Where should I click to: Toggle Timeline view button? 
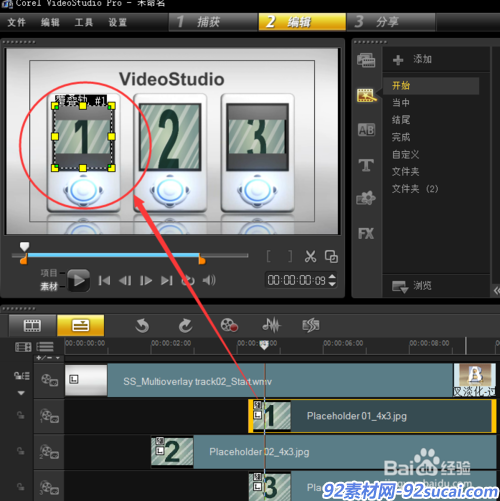tap(81, 325)
